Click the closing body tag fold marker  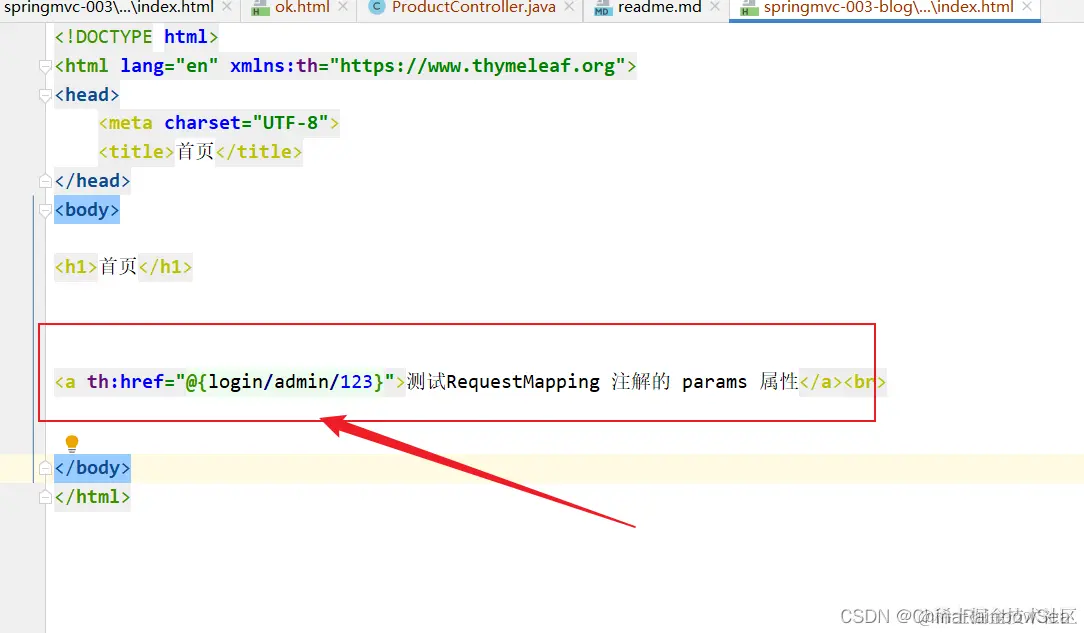tap(45, 469)
